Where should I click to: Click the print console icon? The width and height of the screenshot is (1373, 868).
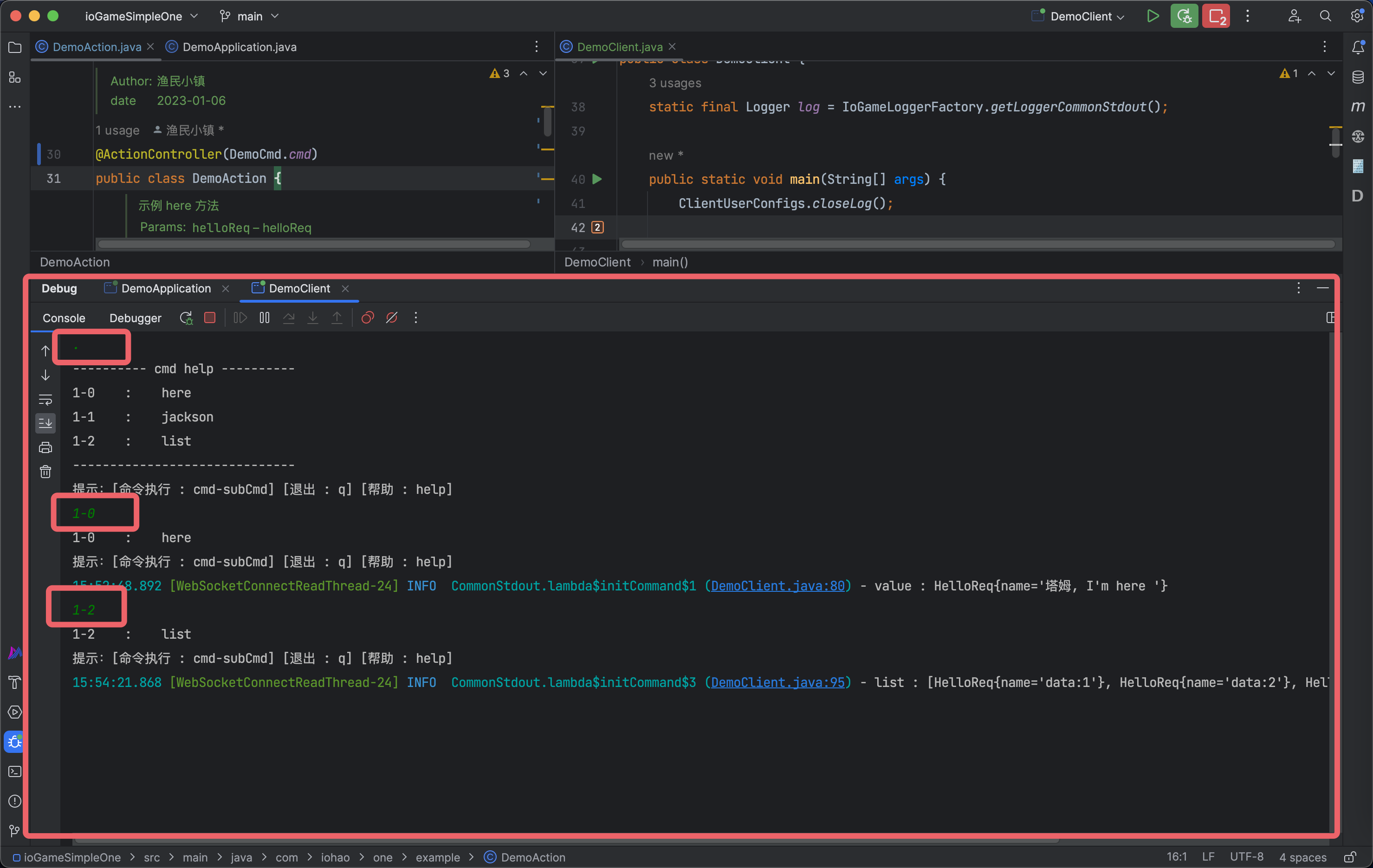point(45,447)
